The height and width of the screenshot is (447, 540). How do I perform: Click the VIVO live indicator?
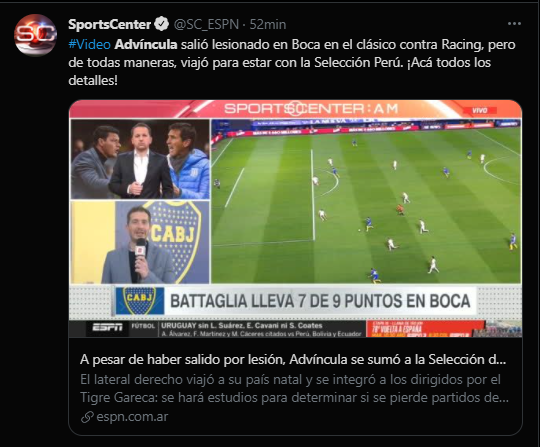coord(480,110)
